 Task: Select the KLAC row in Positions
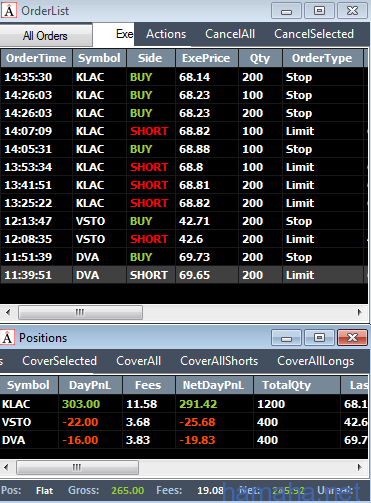pyautogui.click(x=184, y=404)
